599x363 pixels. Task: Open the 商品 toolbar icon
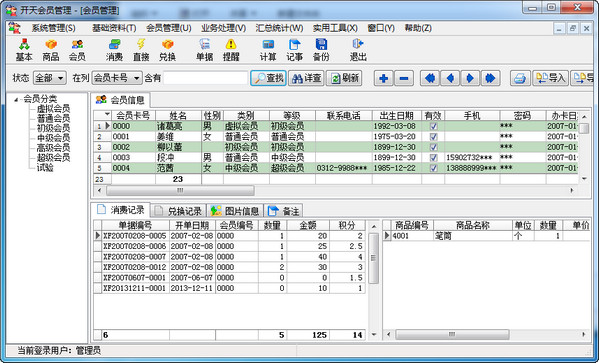[50, 50]
